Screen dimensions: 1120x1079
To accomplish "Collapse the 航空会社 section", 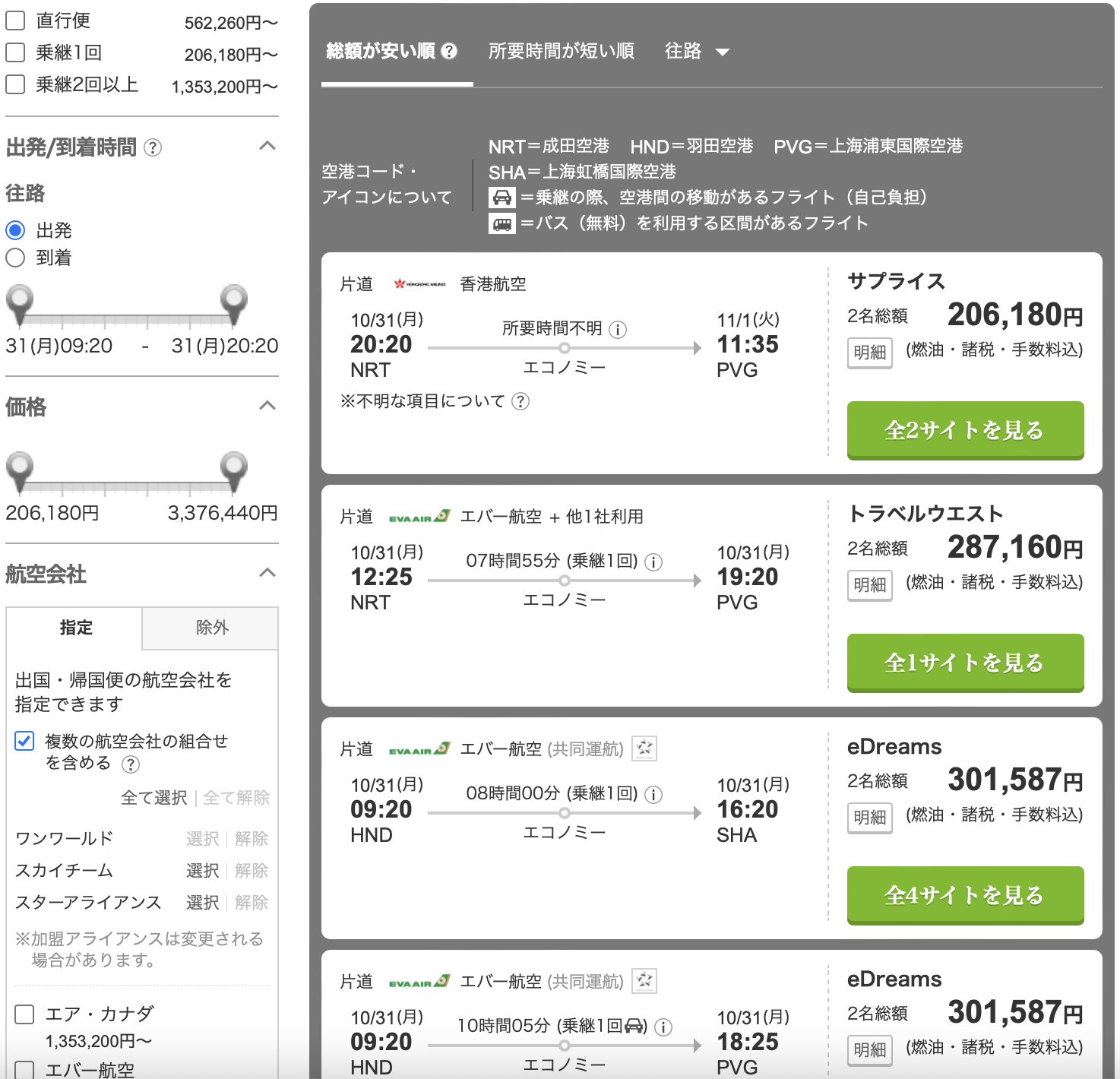I will click(x=267, y=573).
